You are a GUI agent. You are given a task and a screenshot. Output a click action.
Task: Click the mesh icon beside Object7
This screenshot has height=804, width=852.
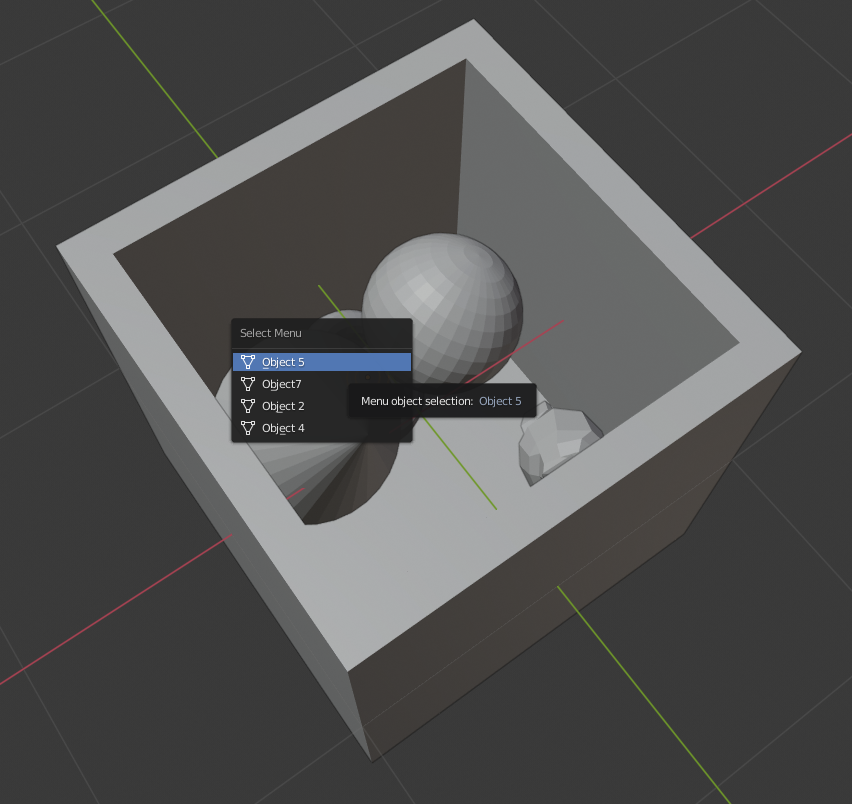pos(248,384)
